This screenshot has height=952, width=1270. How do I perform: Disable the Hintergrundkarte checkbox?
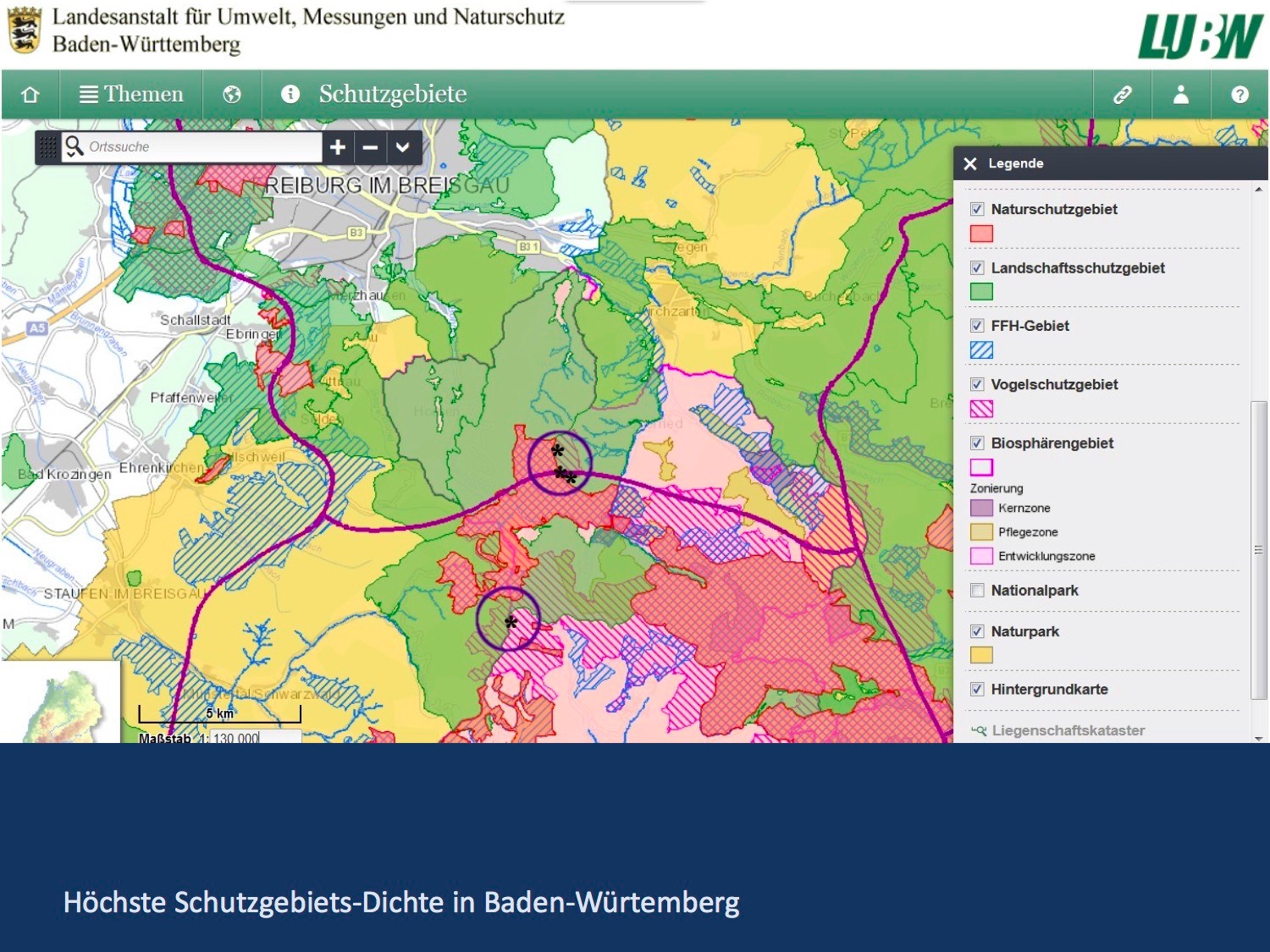click(x=977, y=689)
